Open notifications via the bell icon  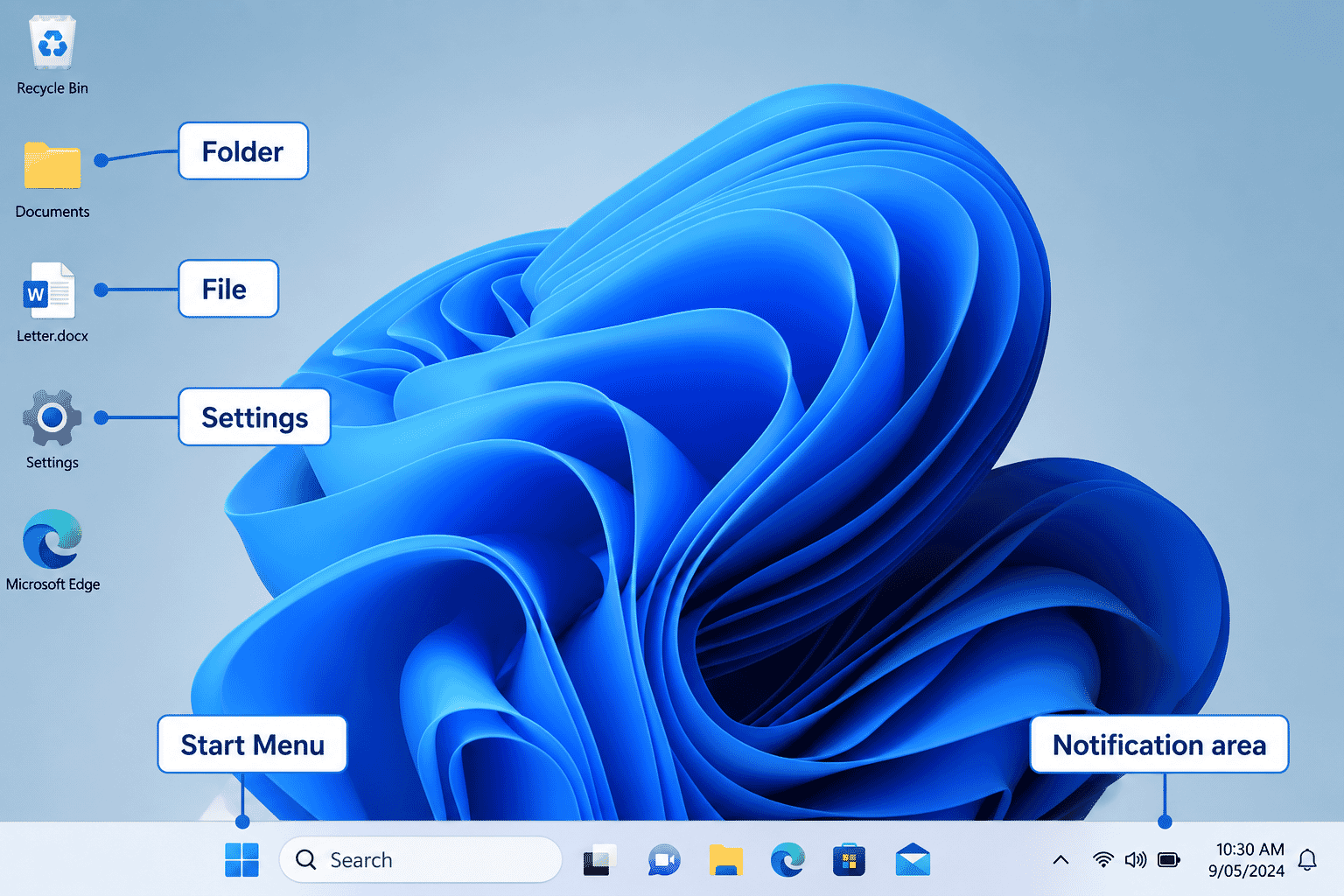1307,860
